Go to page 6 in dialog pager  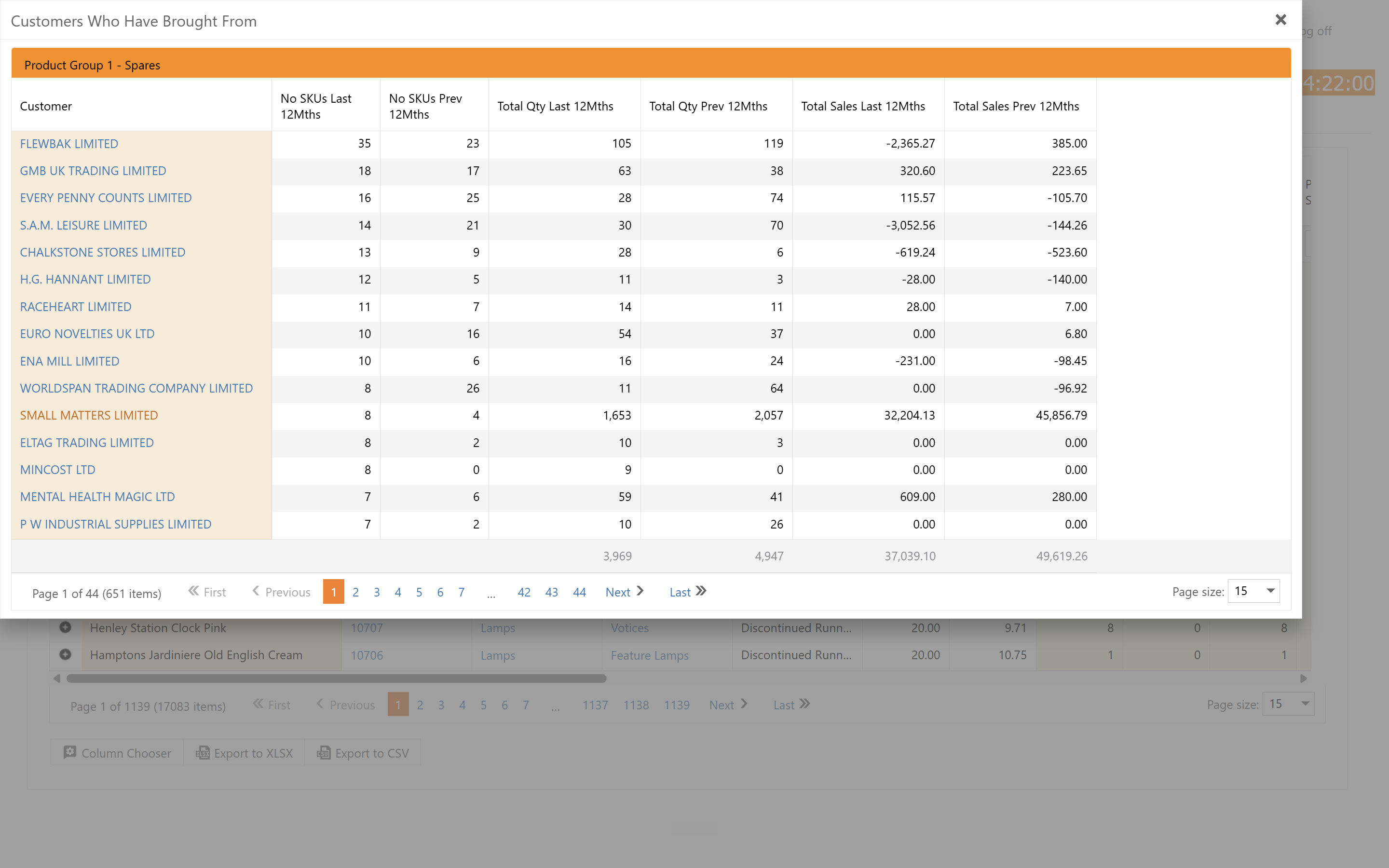[440, 592]
